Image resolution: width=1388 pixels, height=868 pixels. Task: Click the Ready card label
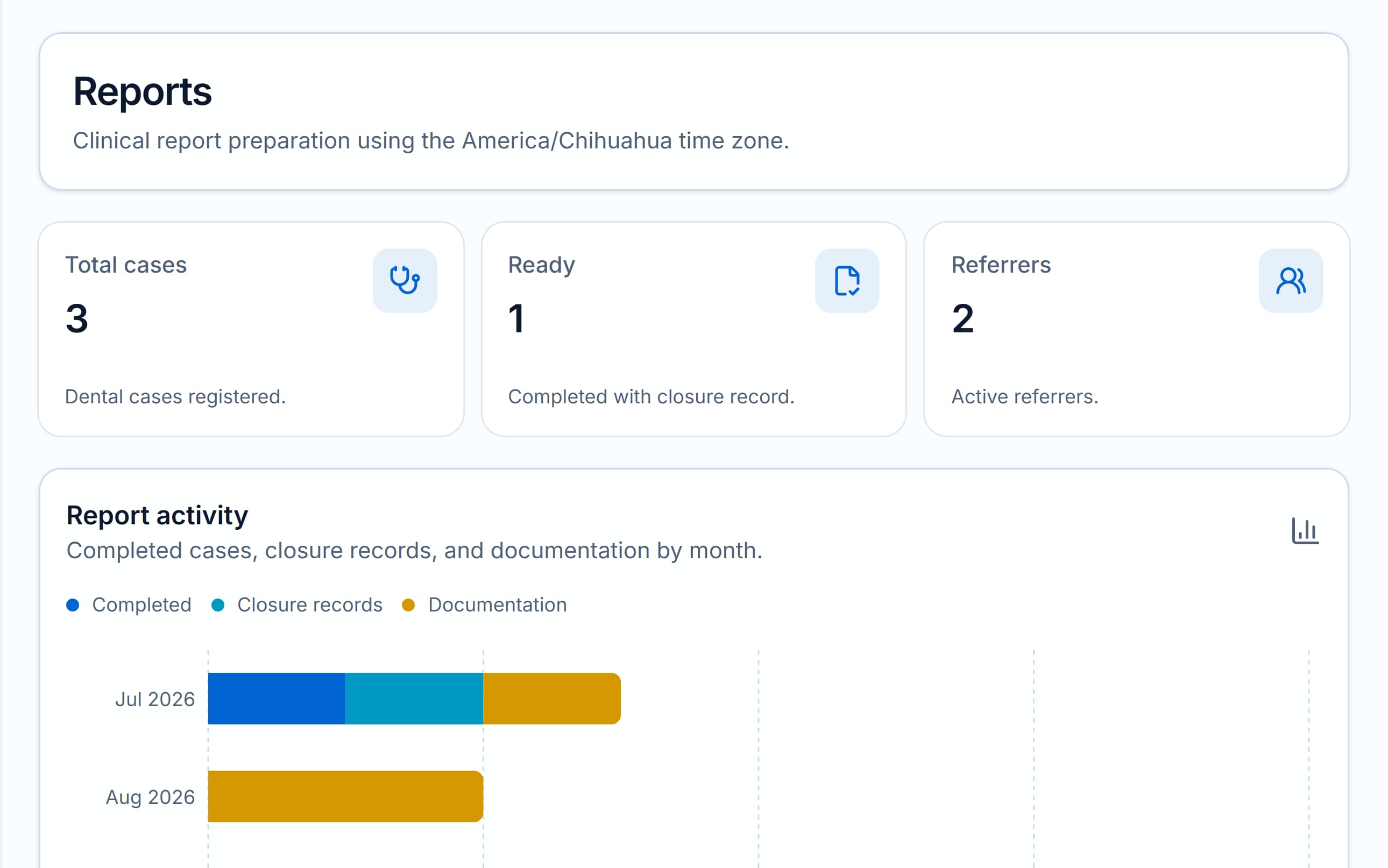[542, 265]
